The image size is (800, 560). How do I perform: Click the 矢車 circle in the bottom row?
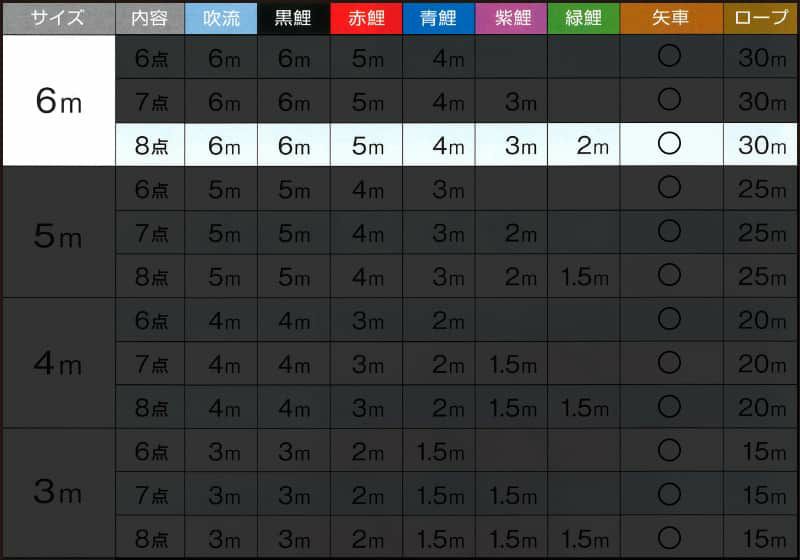tap(669, 538)
